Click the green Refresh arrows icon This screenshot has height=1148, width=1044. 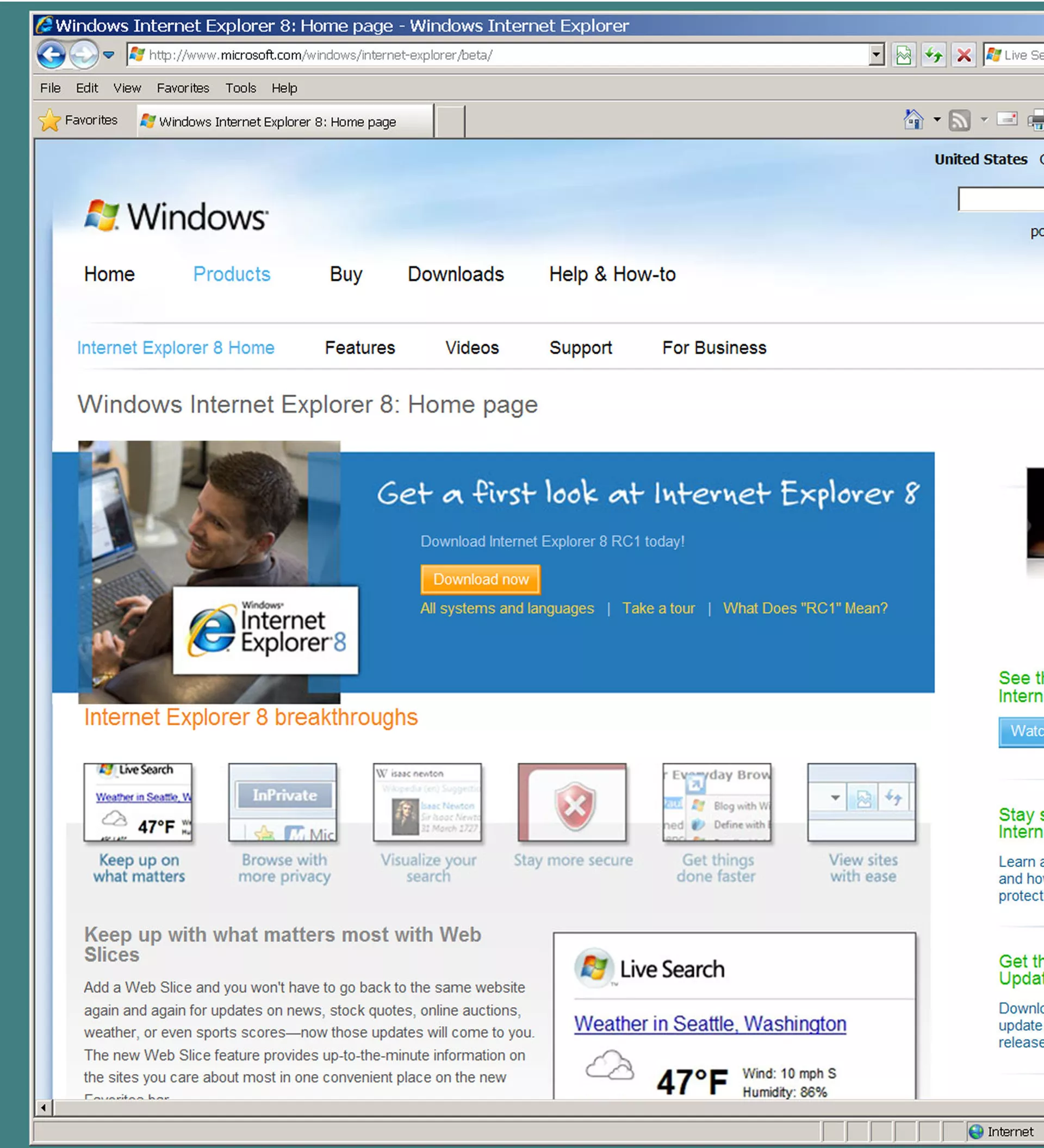(934, 55)
